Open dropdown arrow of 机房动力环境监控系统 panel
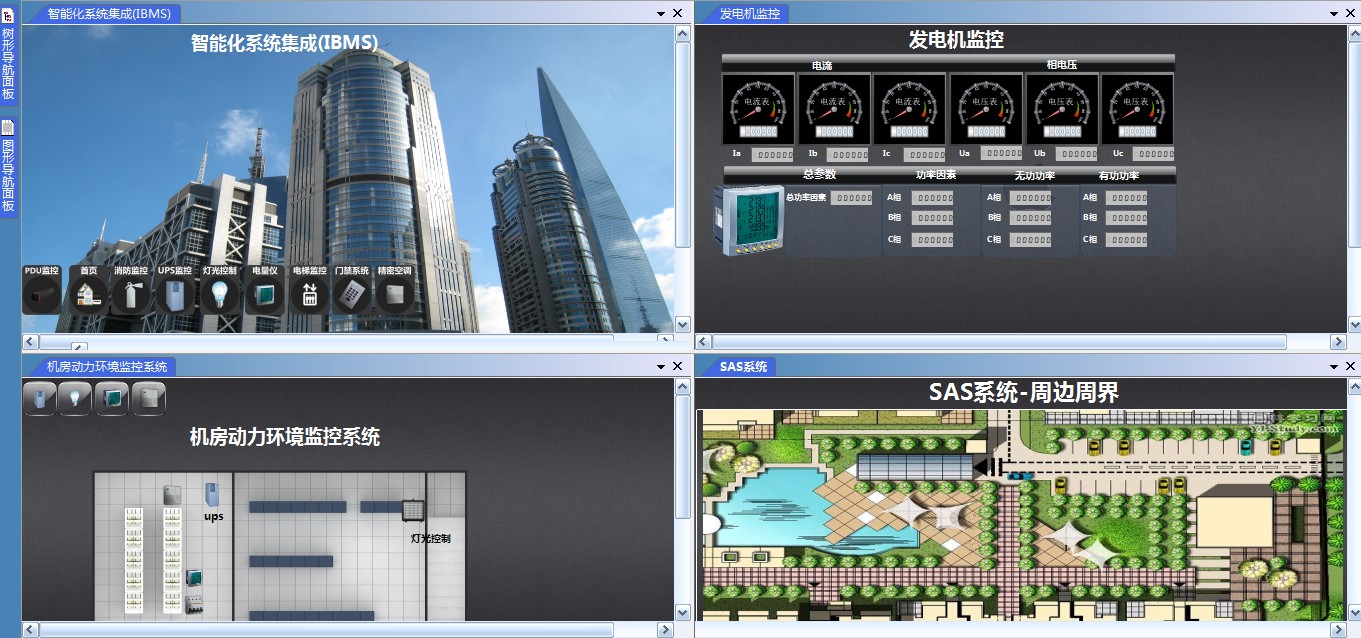This screenshot has height=638, width=1361. click(x=661, y=367)
